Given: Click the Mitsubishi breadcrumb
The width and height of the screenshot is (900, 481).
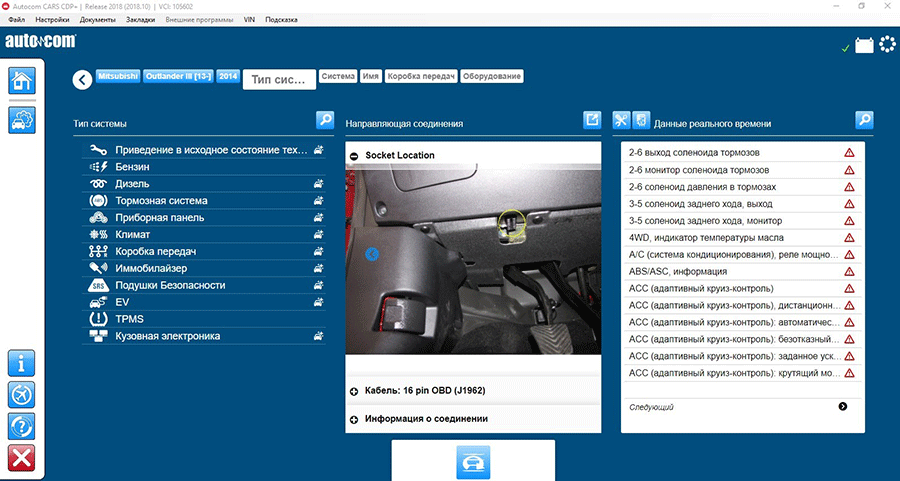Looking at the screenshot, I should pyautogui.click(x=118, y=76).
